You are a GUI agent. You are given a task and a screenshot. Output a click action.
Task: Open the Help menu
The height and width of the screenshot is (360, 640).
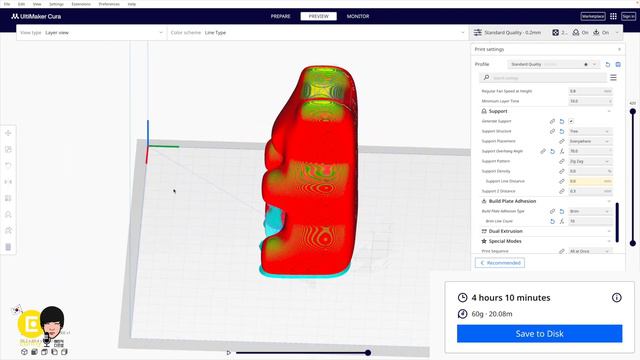(131, 4)
